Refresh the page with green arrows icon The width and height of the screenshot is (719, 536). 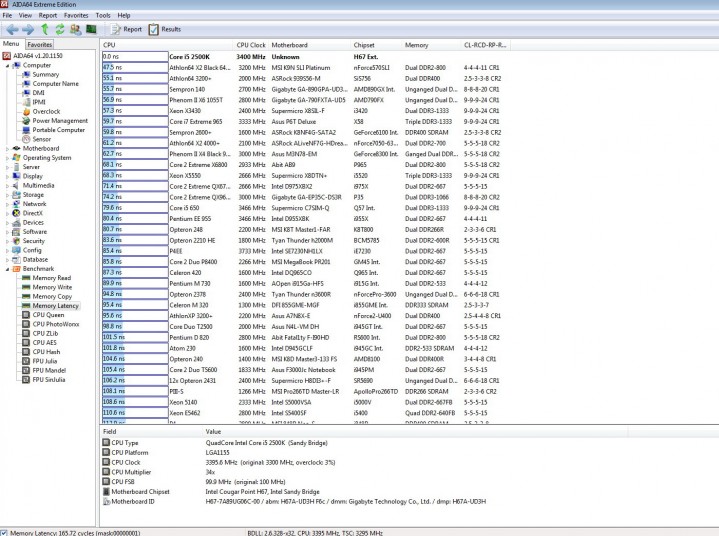click(x=60, y=29)
